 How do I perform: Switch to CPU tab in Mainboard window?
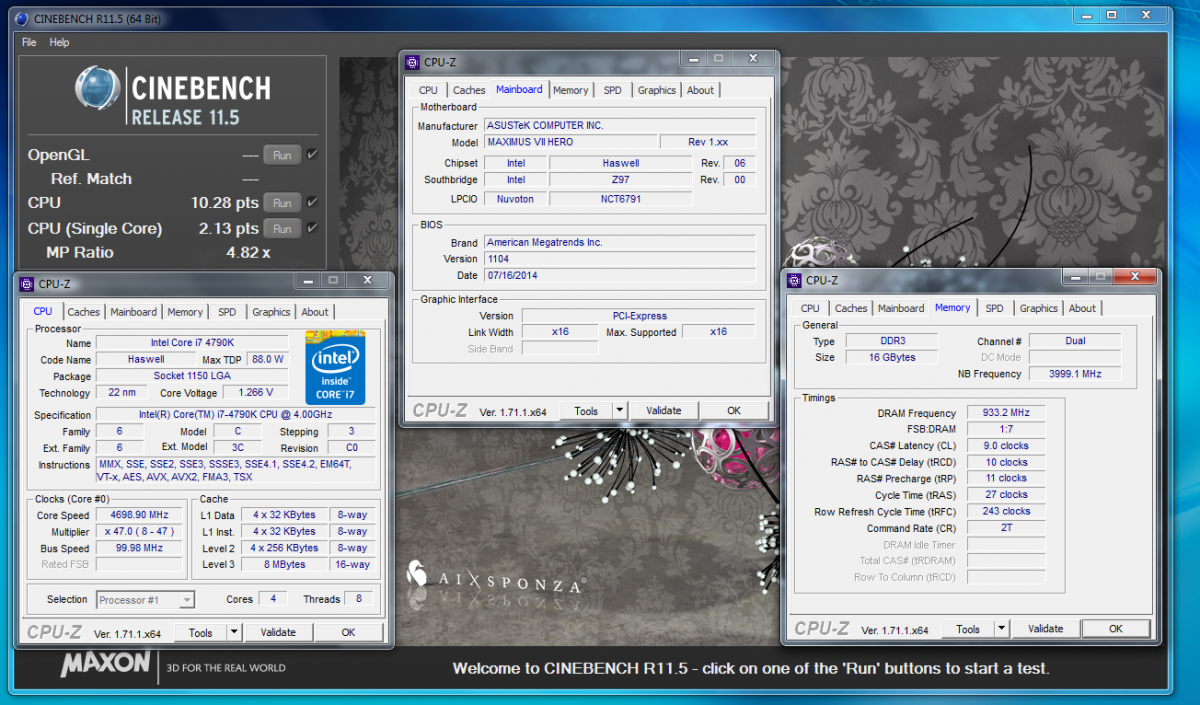(428, 90)
